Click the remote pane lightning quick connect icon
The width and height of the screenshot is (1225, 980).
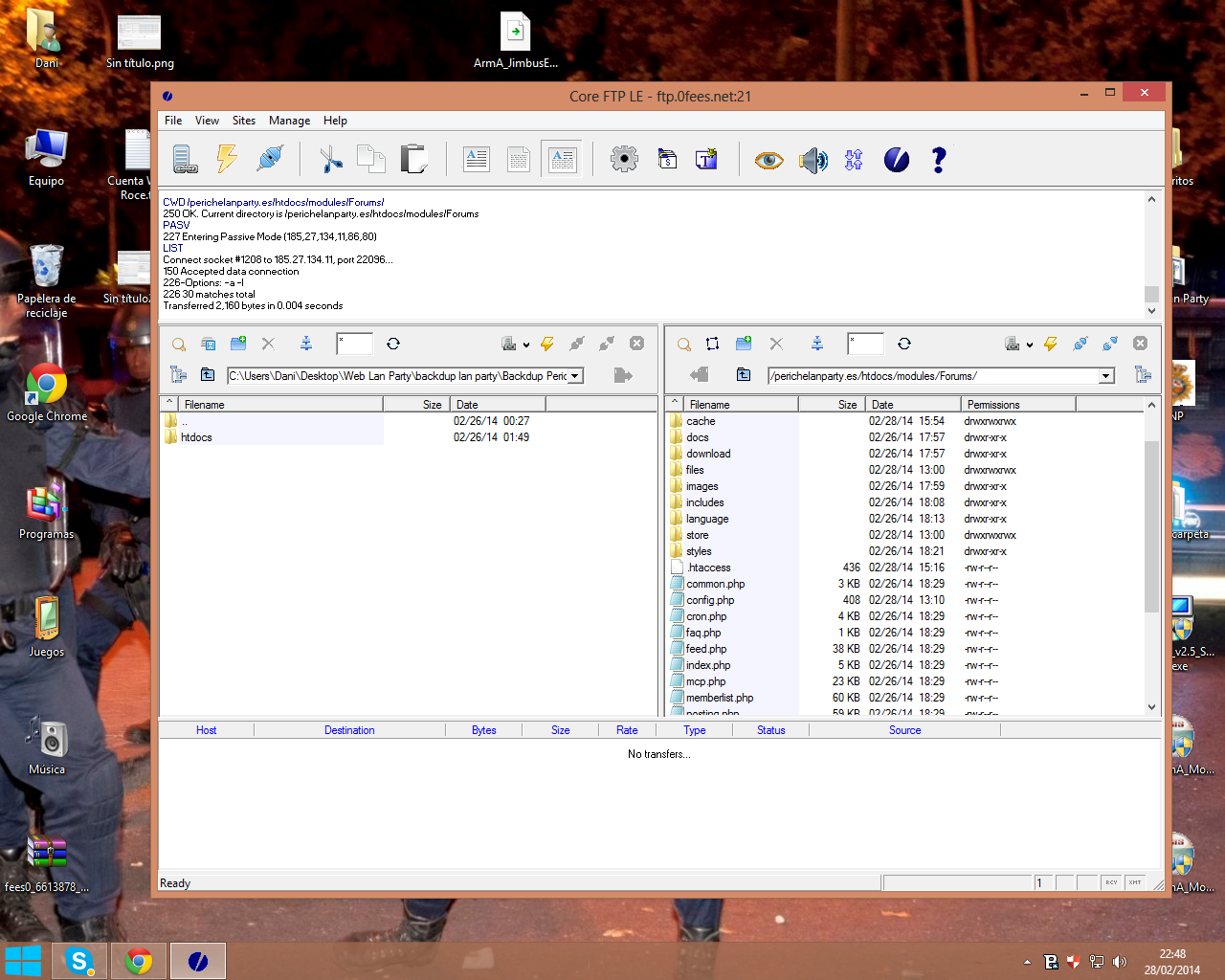(1051, 344)
